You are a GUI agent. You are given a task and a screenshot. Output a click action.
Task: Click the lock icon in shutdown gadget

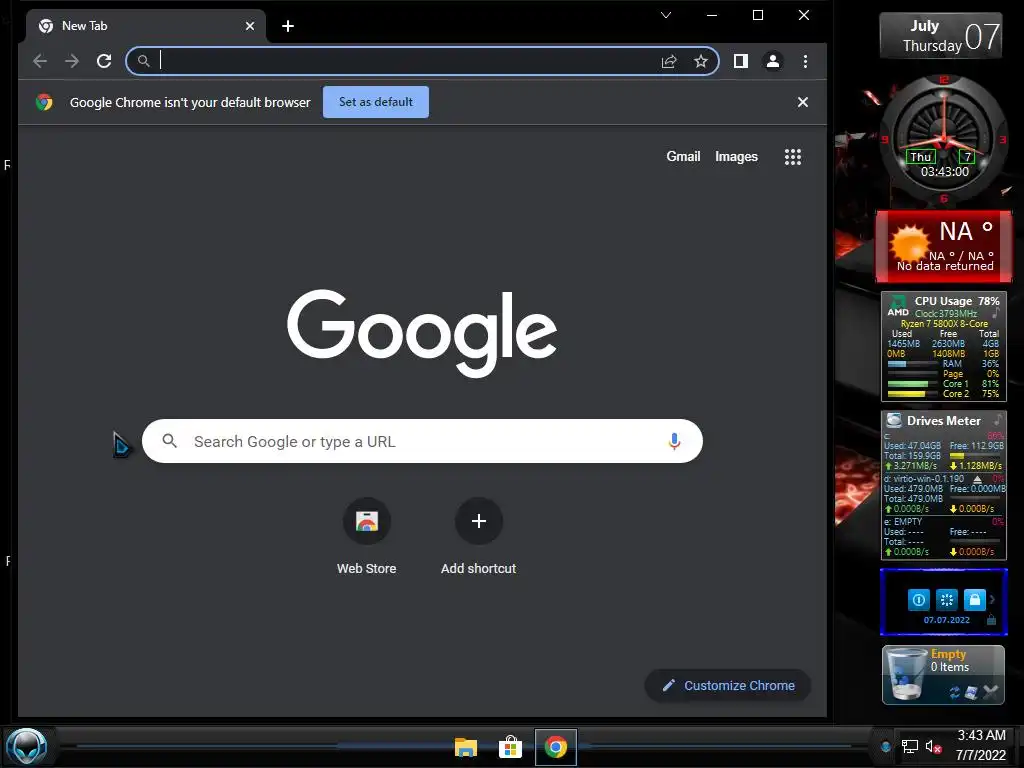pyautogui.click(x=974, y=600)
